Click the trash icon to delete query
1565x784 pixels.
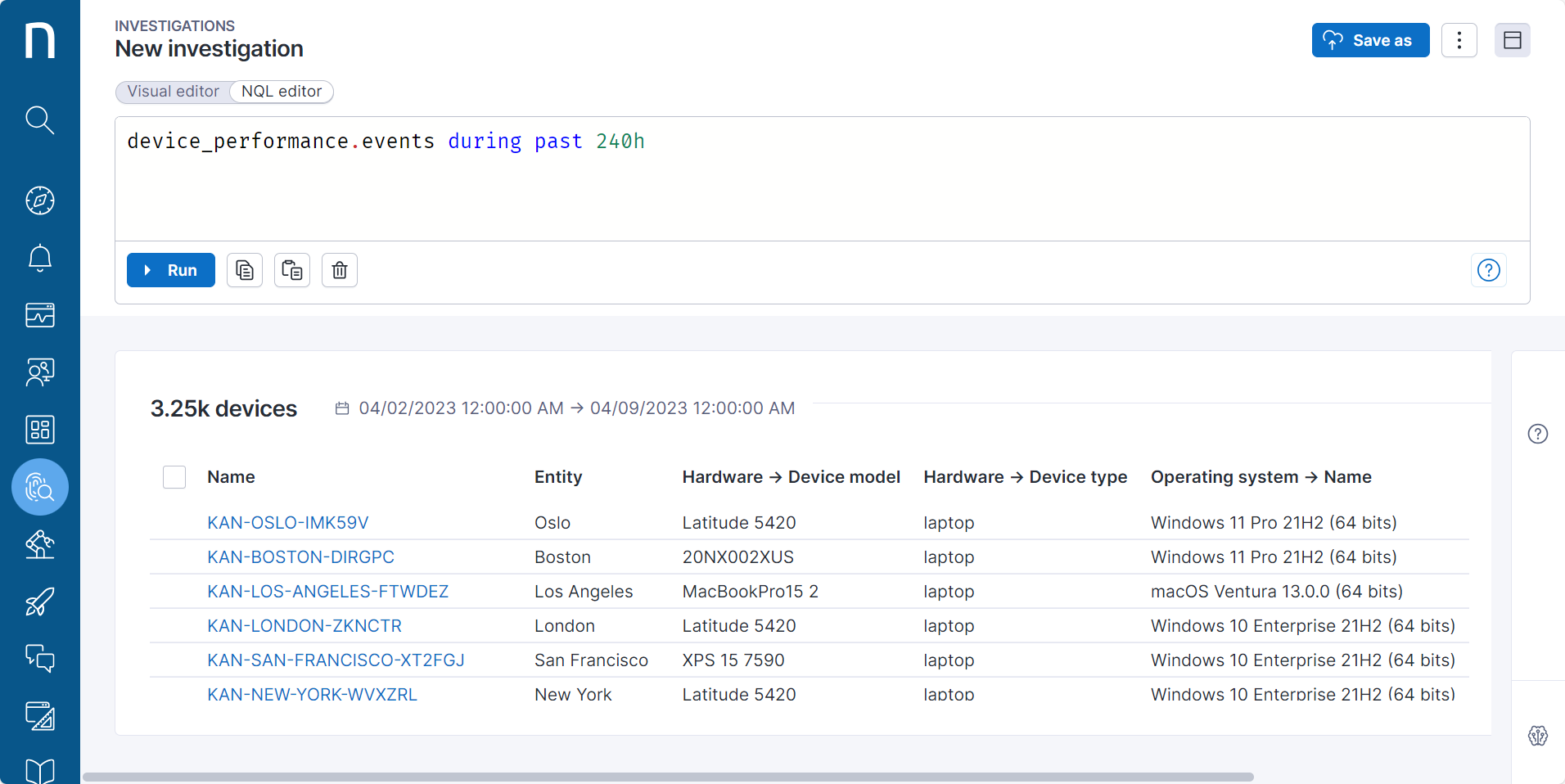[340, 270]
